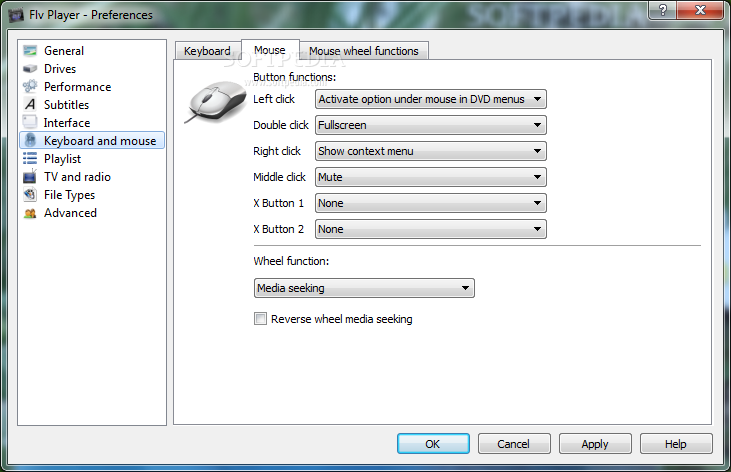
Task: Click the Apply button
Action: click(x=595, y=444)
